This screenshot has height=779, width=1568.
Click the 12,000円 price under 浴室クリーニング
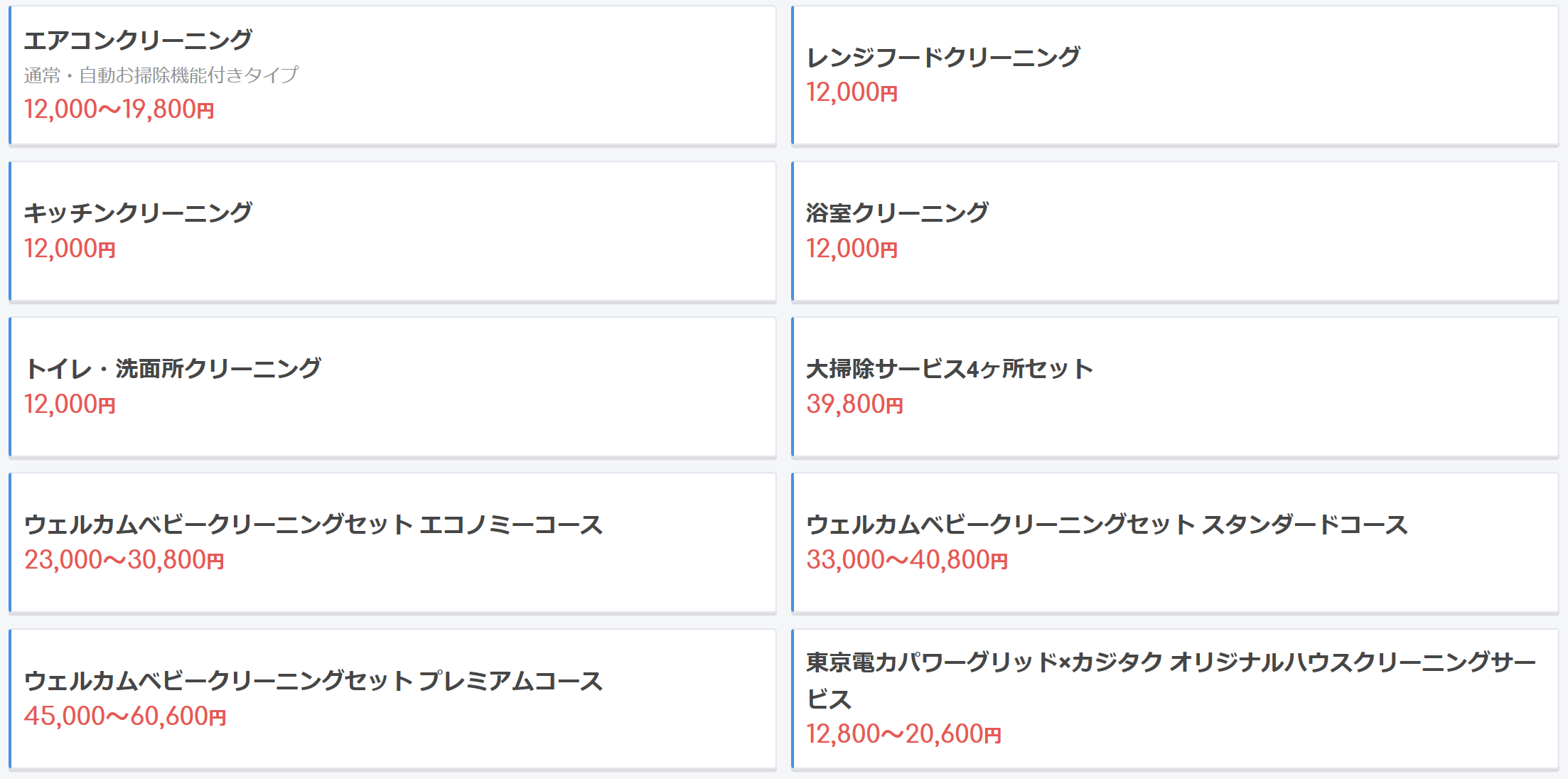pyautogui.click(x=852, y=249)
